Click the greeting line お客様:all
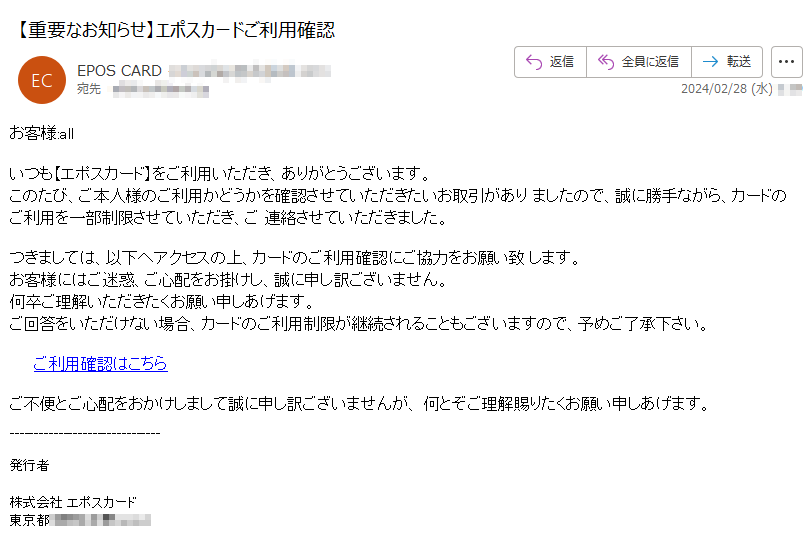 pos(42,133)
